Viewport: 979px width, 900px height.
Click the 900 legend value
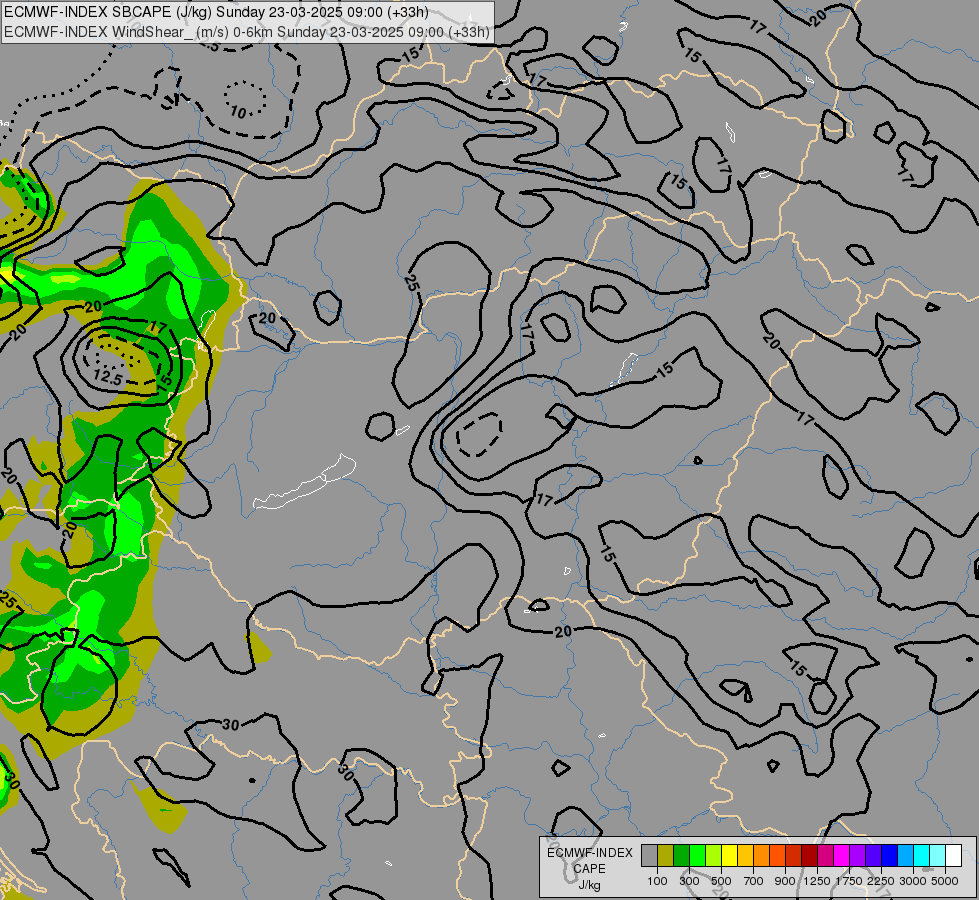[785, 881]
